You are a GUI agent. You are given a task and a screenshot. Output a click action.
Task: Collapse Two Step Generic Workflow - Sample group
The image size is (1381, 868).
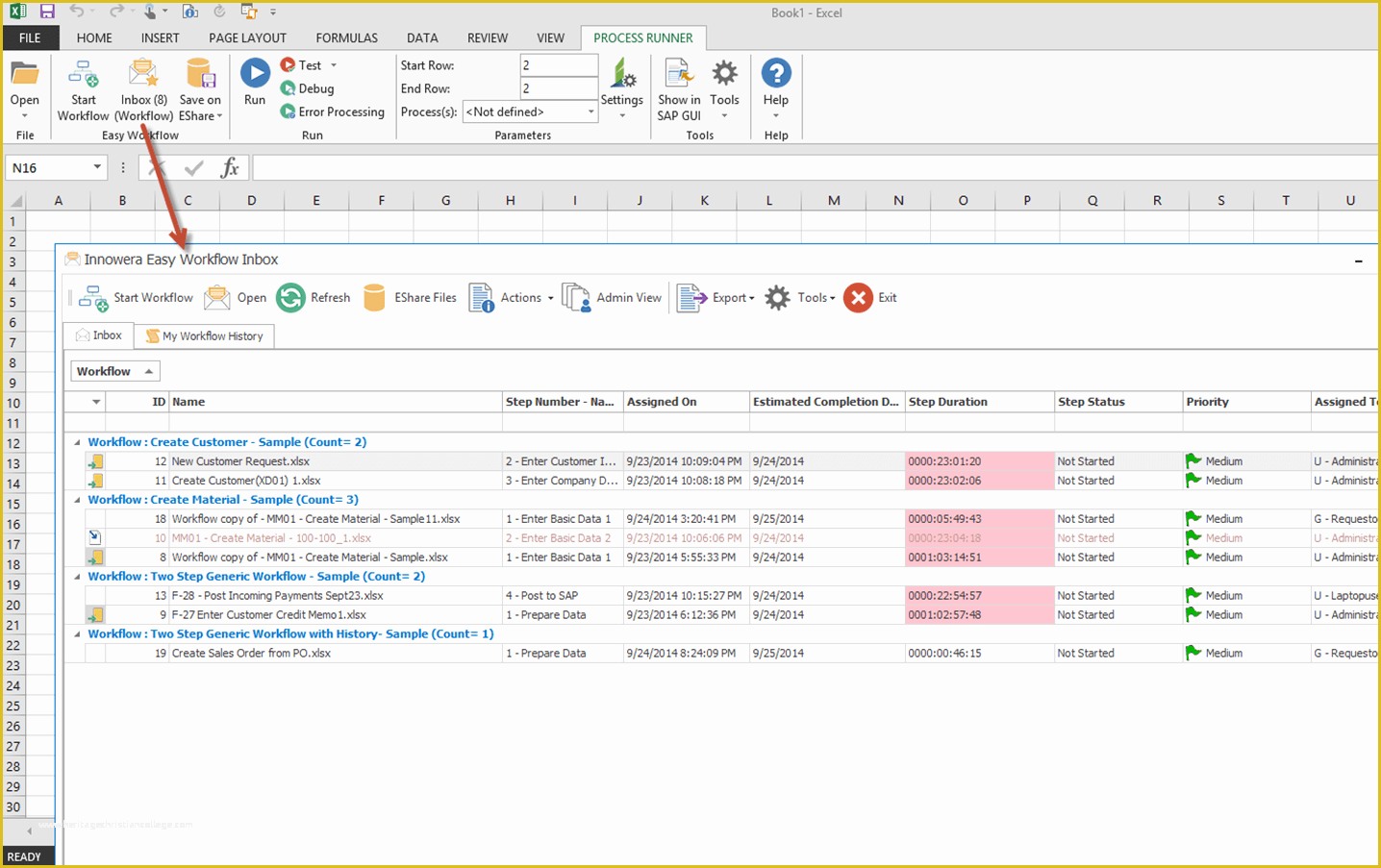pos(78,577)
